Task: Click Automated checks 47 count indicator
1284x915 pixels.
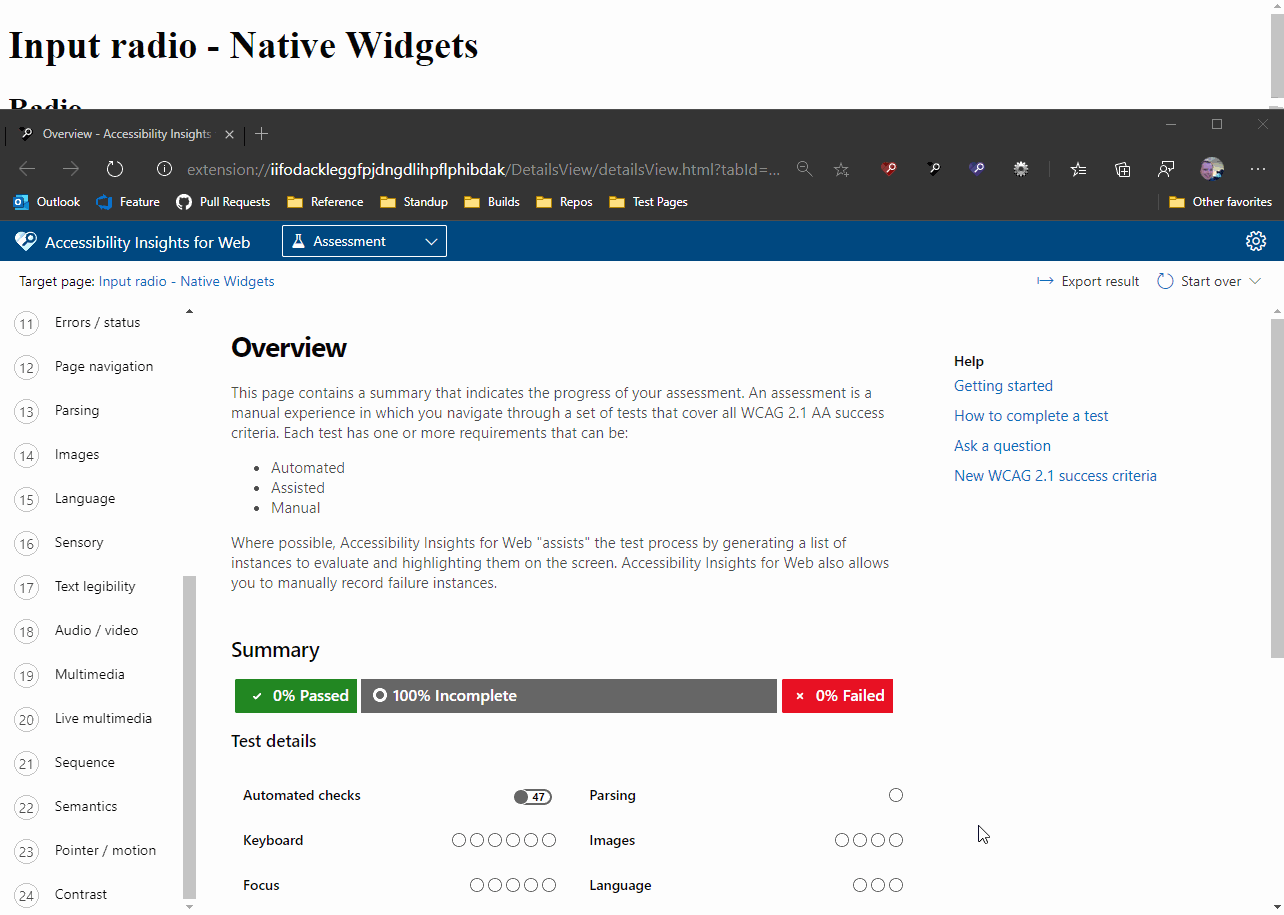Action: (533, 797)
